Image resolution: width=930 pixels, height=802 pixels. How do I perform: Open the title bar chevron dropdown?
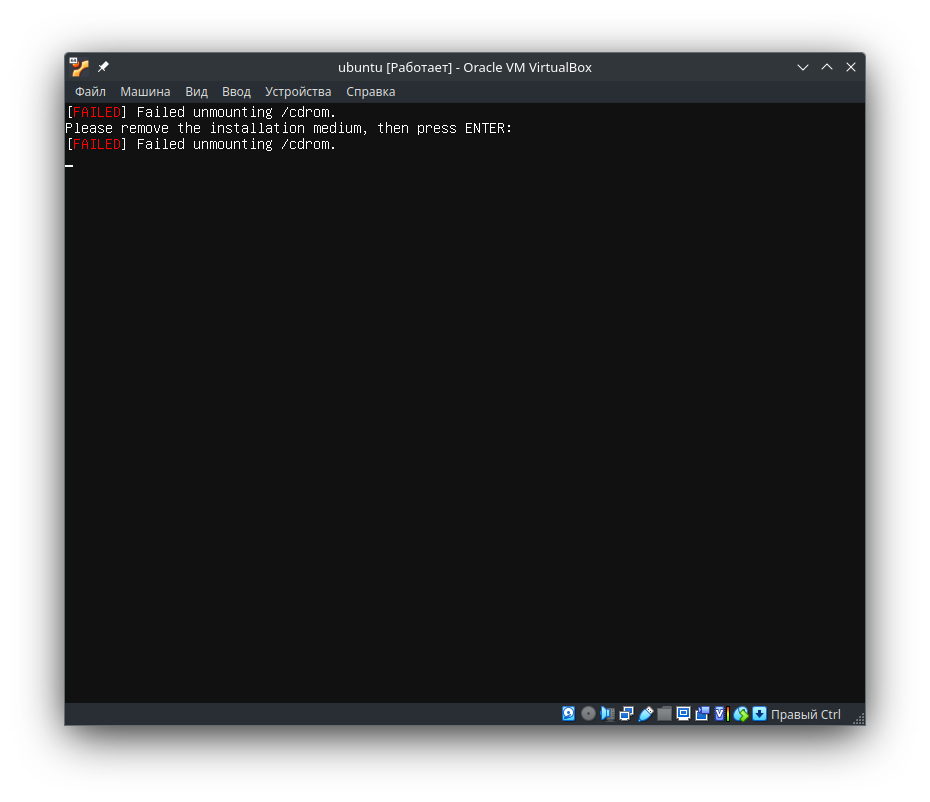(x=803, y=67)
